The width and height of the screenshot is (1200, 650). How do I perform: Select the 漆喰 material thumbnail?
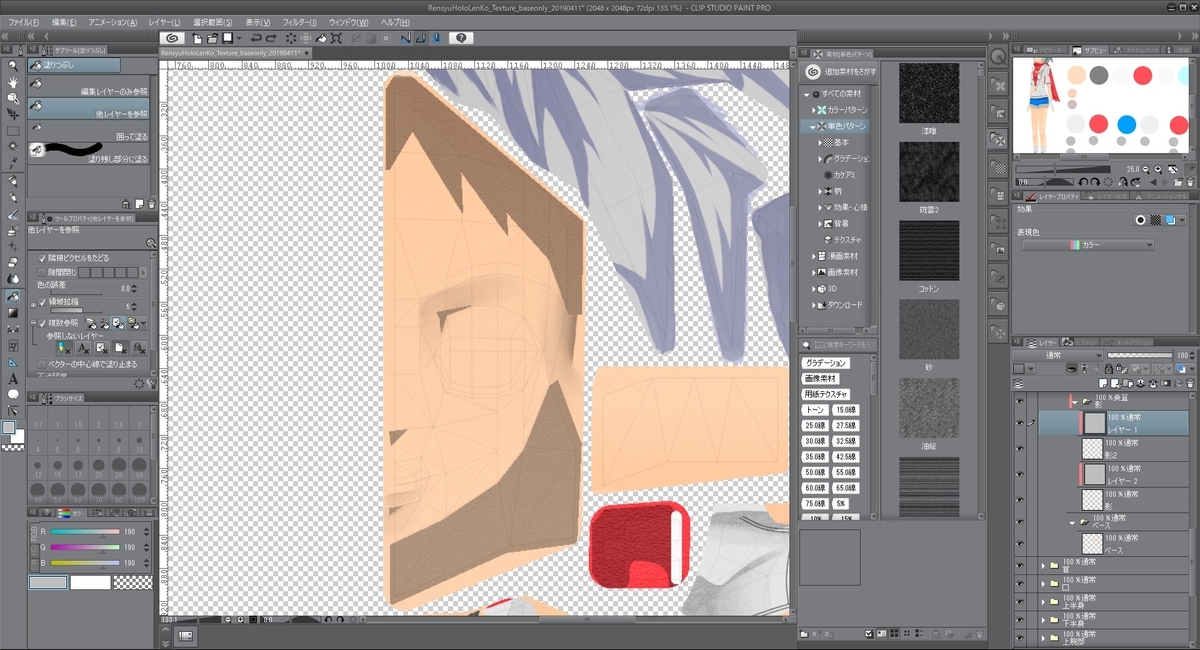point(929,94)
